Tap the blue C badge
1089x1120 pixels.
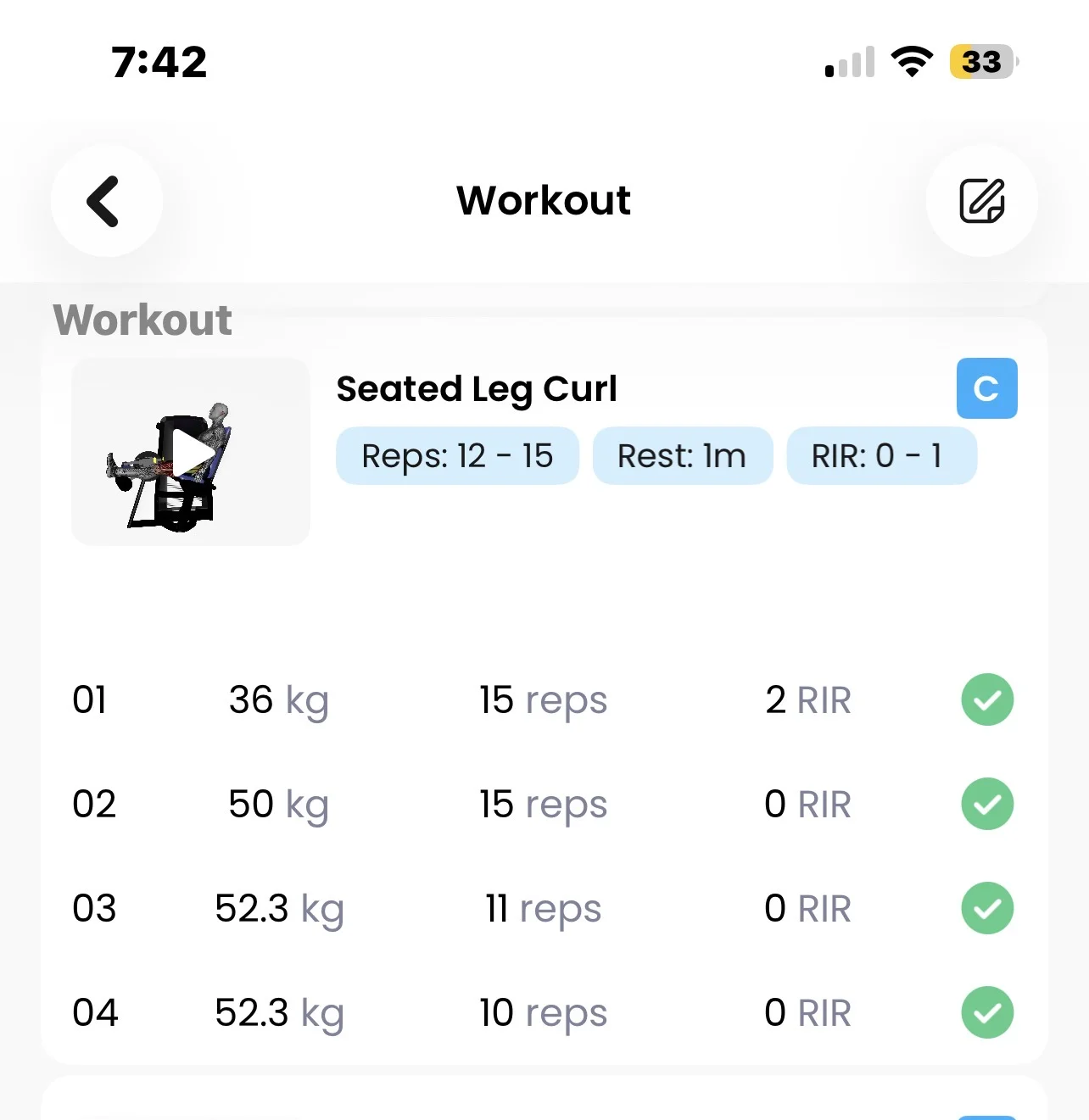pyautogui.click(x=986, y=388)
